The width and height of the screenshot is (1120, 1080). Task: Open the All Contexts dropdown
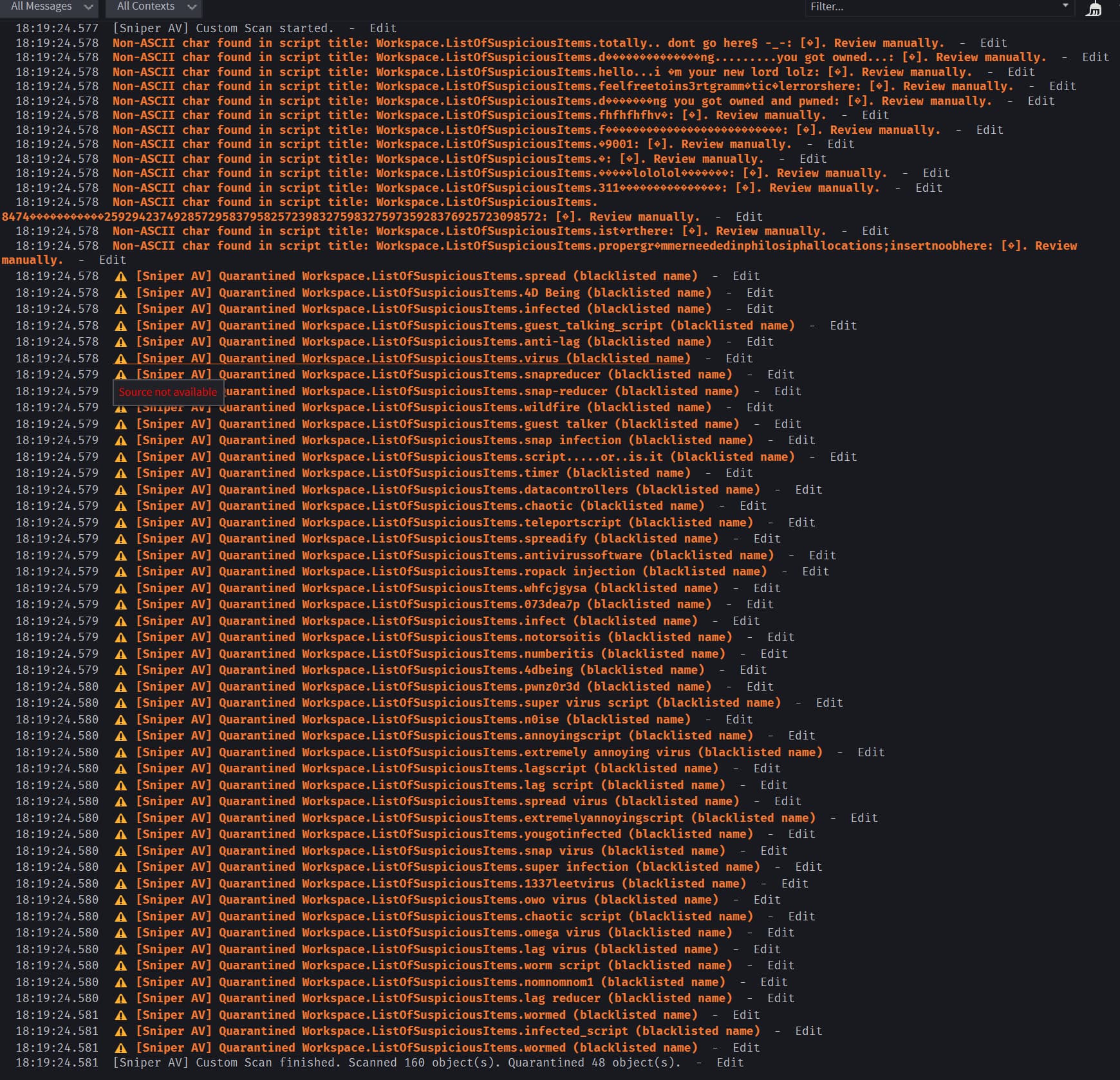(153, 7)
